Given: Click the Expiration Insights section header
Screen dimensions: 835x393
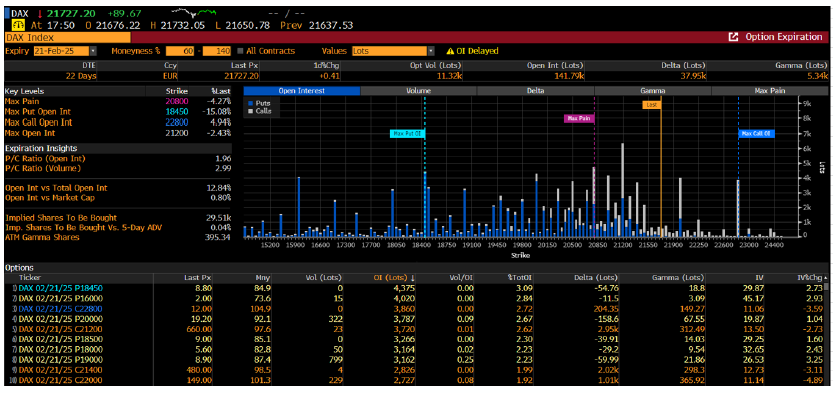Looking at the screenshot, I should tap(118, 148).
